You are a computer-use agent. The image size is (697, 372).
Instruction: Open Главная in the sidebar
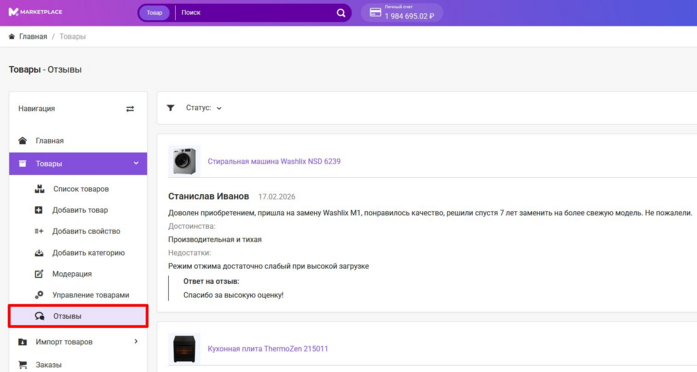pos(78,140)
